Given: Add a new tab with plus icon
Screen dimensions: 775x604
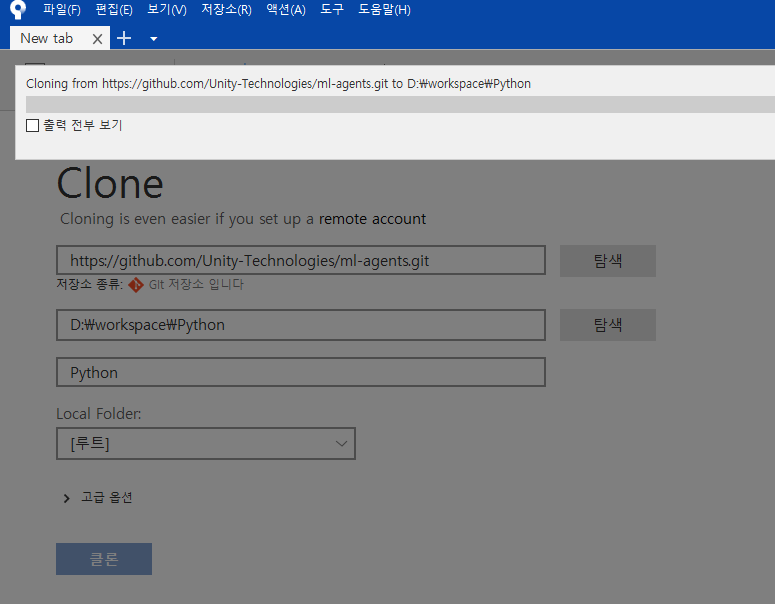Looking at the screenshot, I should click(124, 38).
